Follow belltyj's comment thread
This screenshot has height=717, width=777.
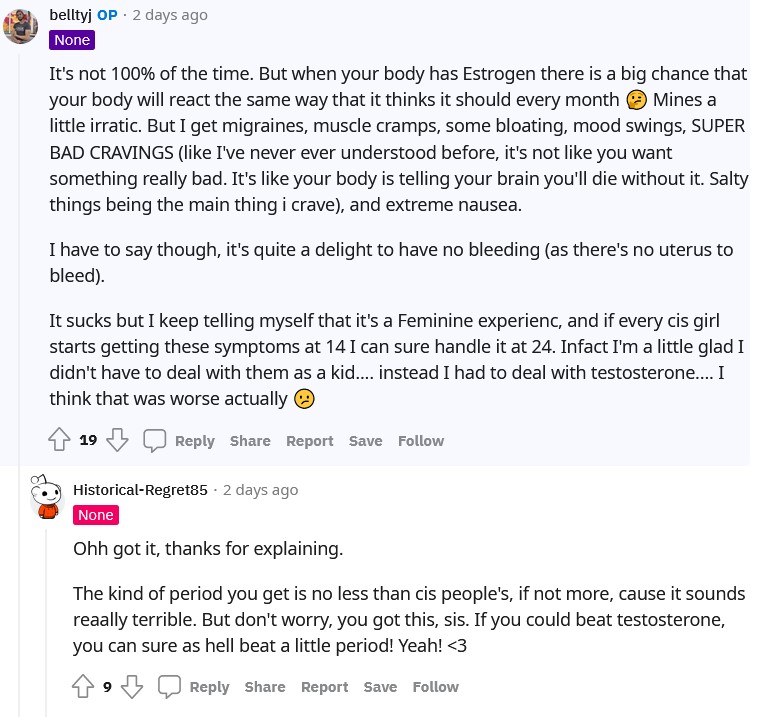[421, 441]
